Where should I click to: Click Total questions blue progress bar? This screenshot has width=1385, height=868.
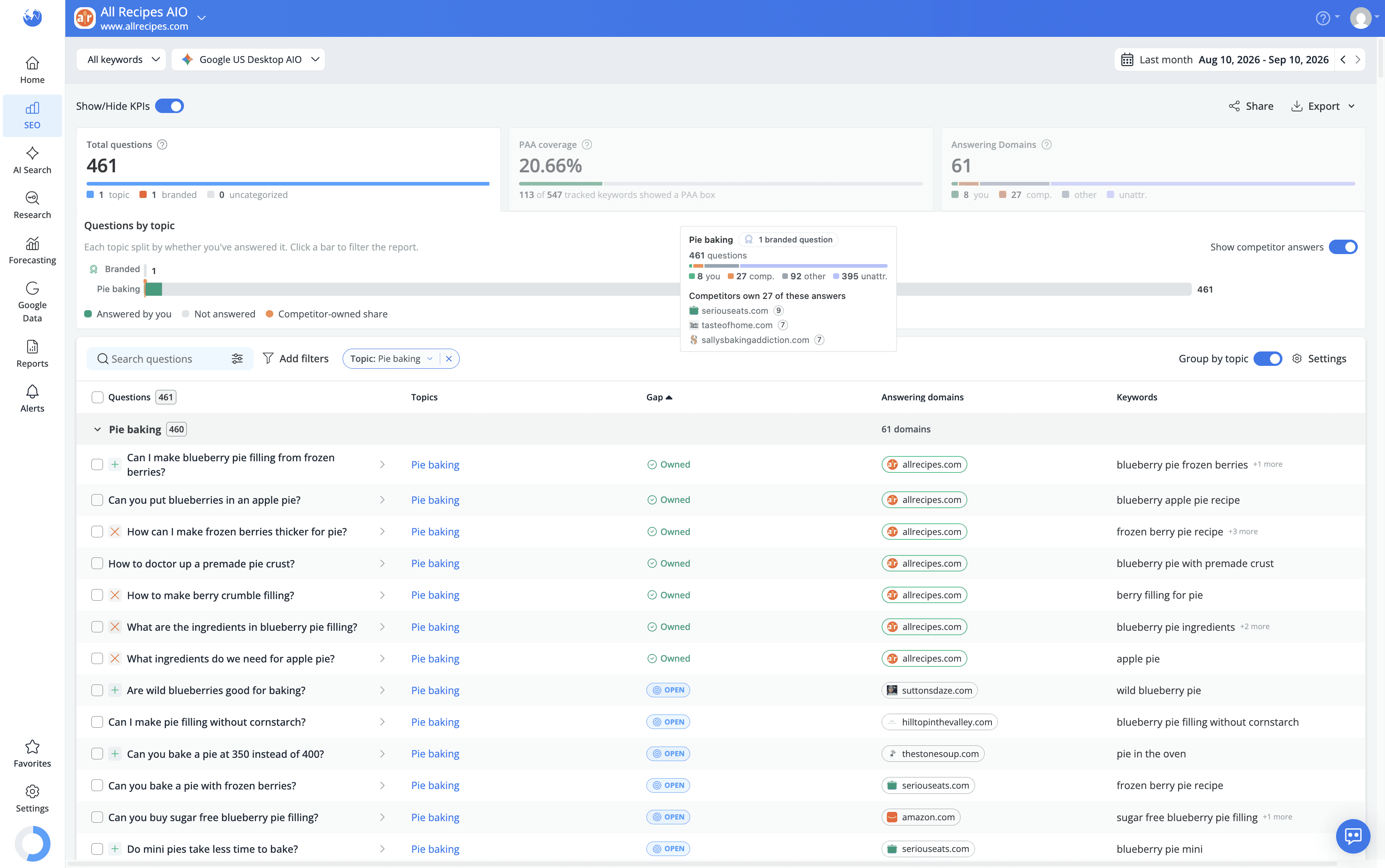pyautogui.click(x=288, y=184)
